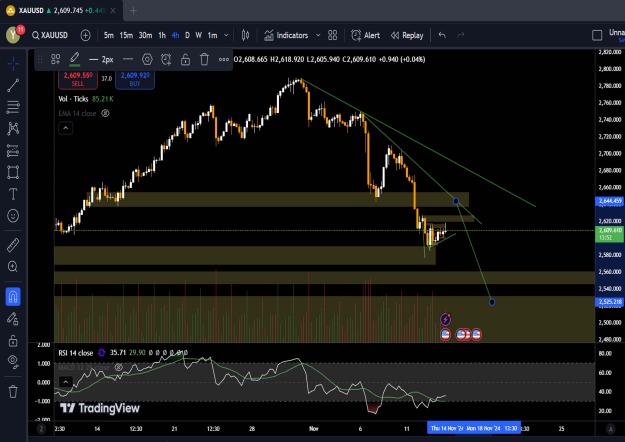Select the Trend Line drawing tool
Image resolution: width=625 pixels, height=442 pixels.
coord(13,85)
